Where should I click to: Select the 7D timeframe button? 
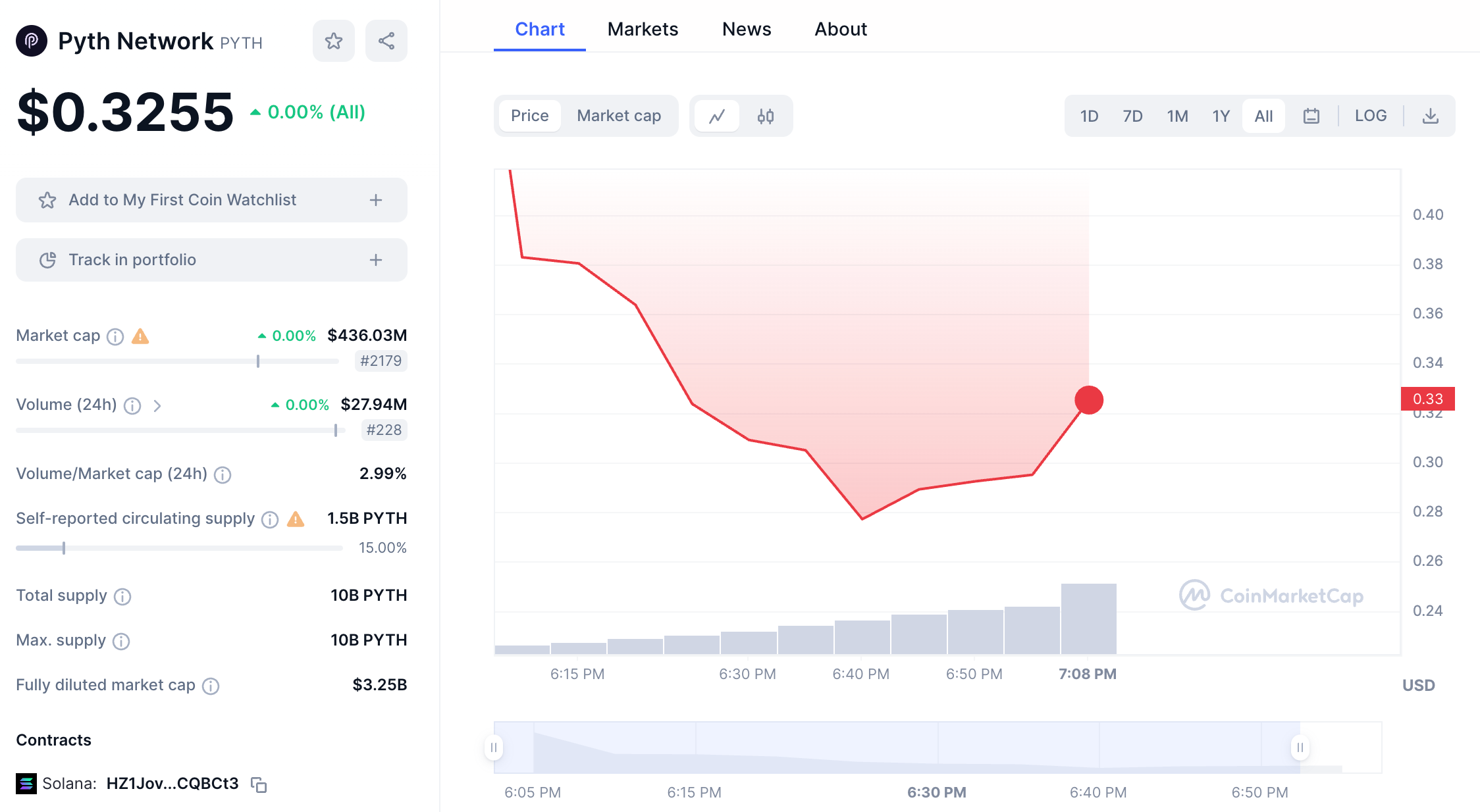pyautogui.click(x=1133, y=116)
